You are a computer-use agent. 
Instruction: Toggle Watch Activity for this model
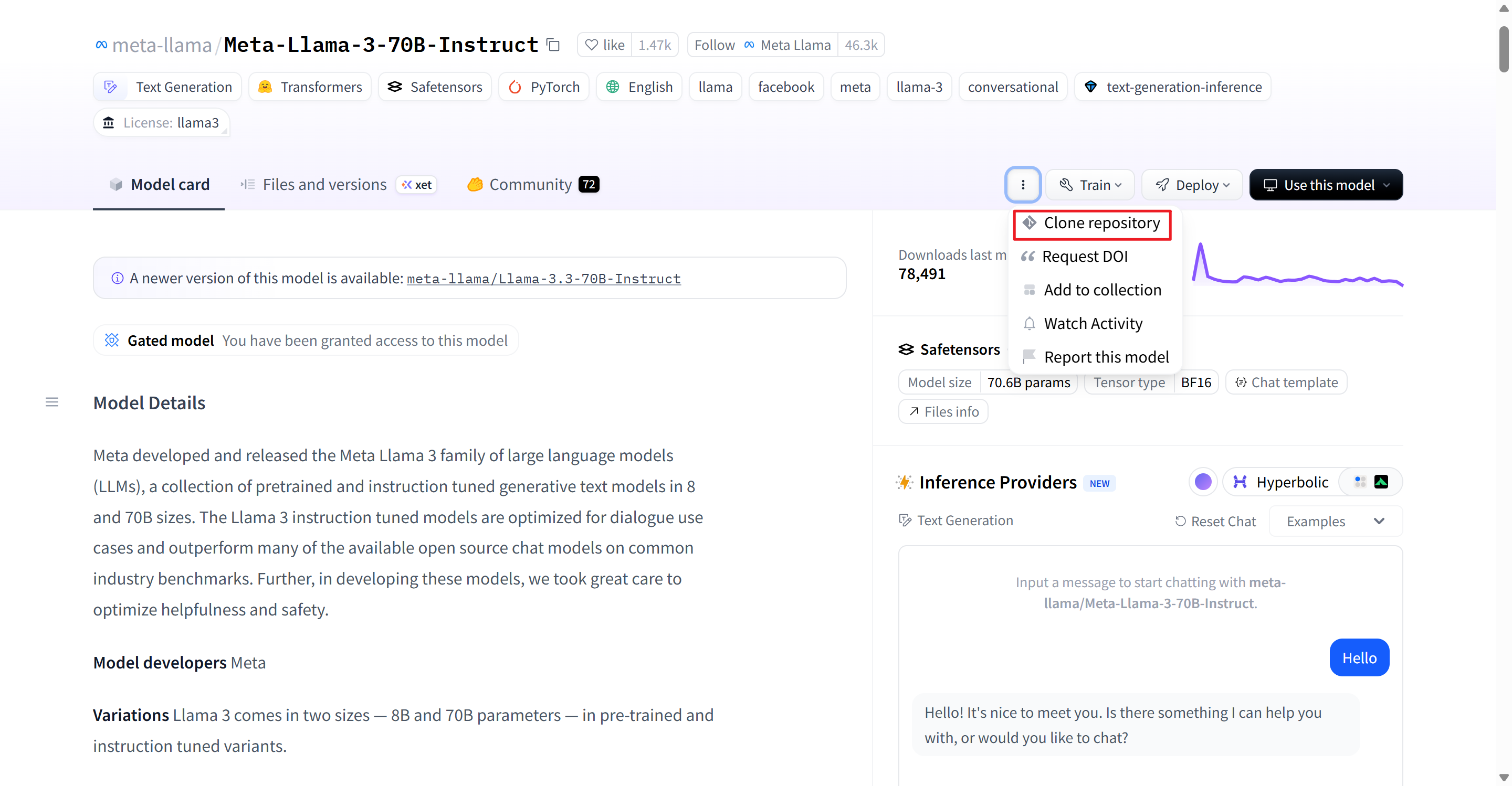[1093, 323]
